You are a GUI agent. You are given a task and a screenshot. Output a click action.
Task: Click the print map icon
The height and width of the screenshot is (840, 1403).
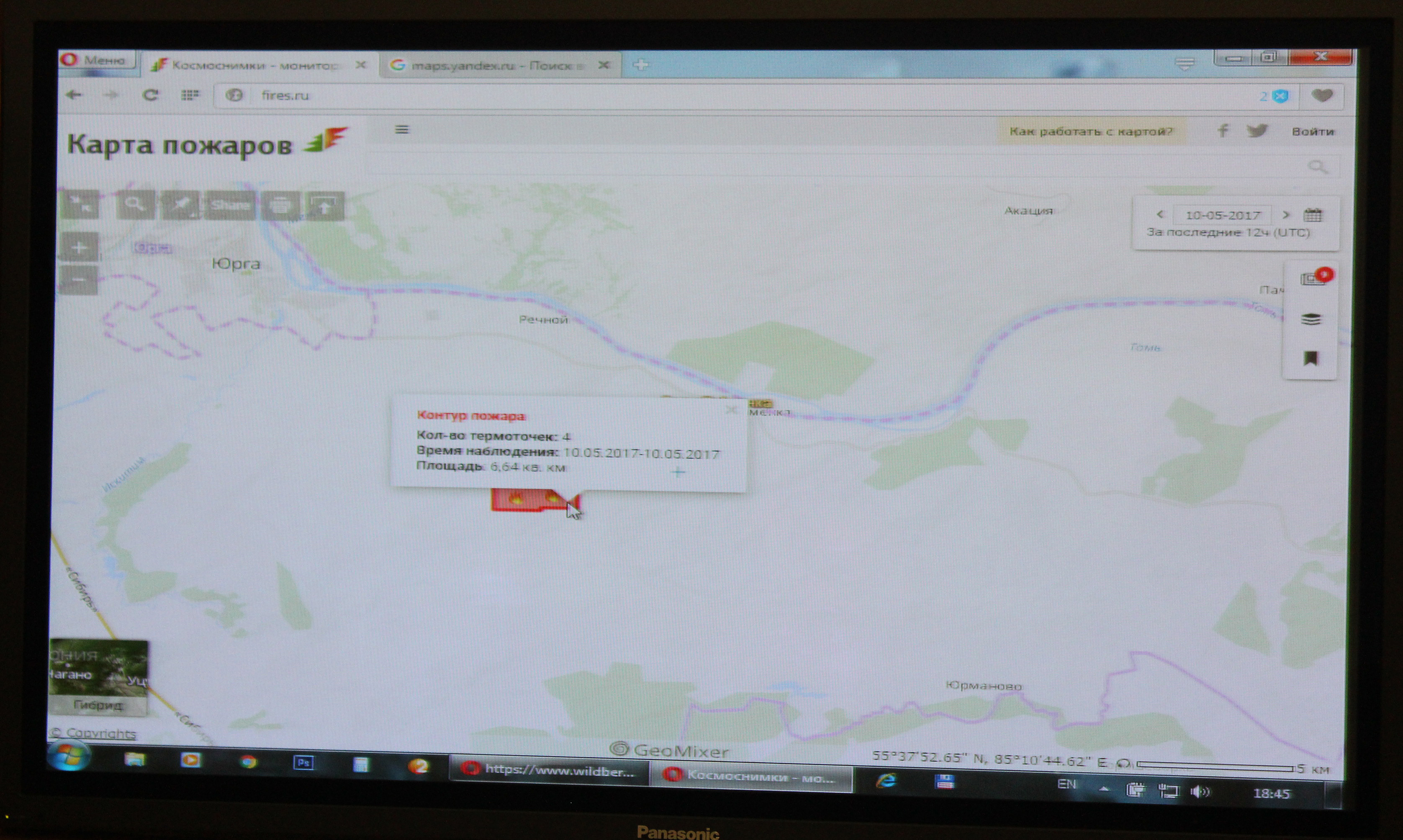280,205
